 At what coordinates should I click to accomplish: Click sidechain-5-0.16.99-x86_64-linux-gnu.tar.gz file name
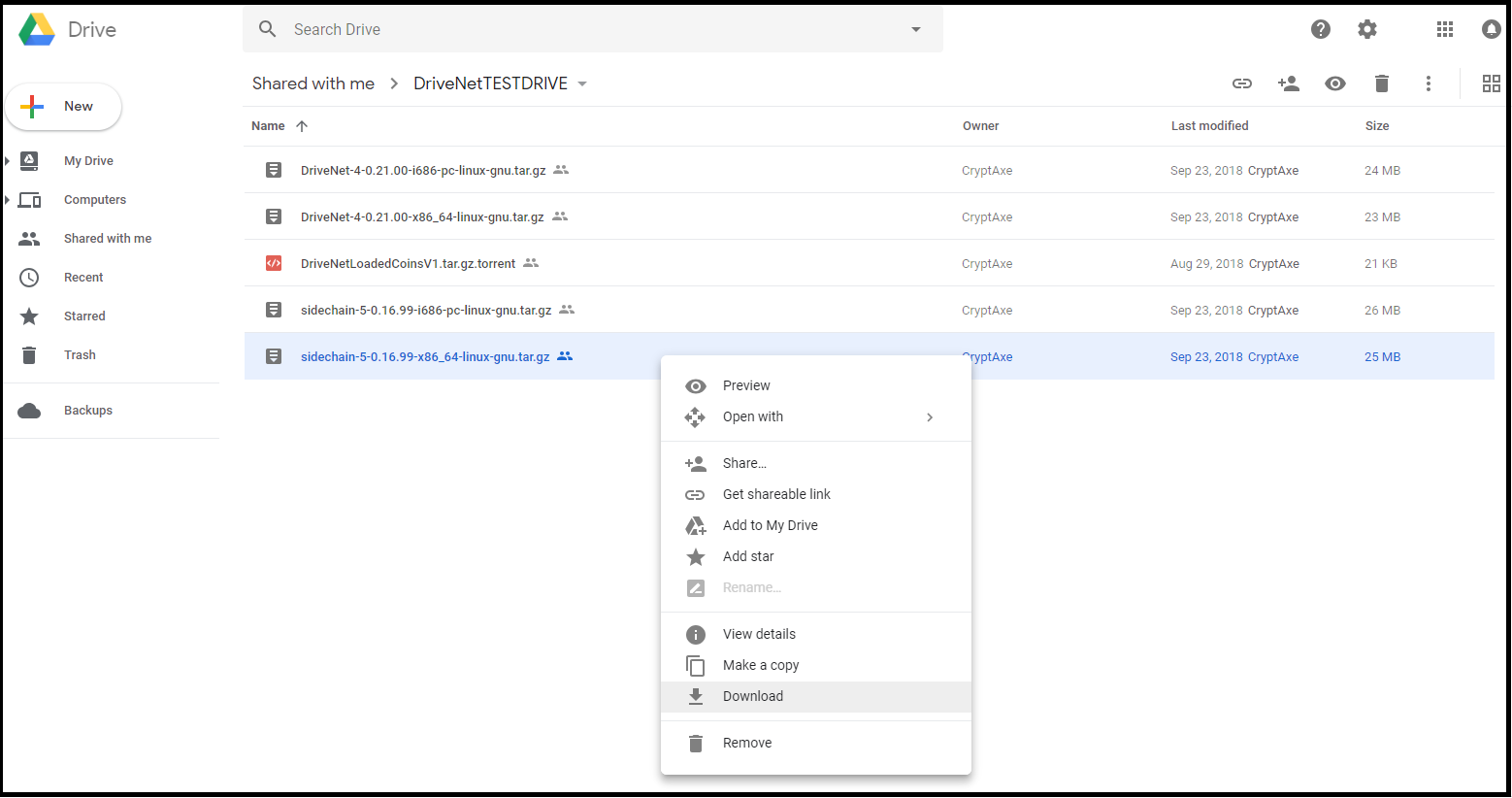pos(425,357)
